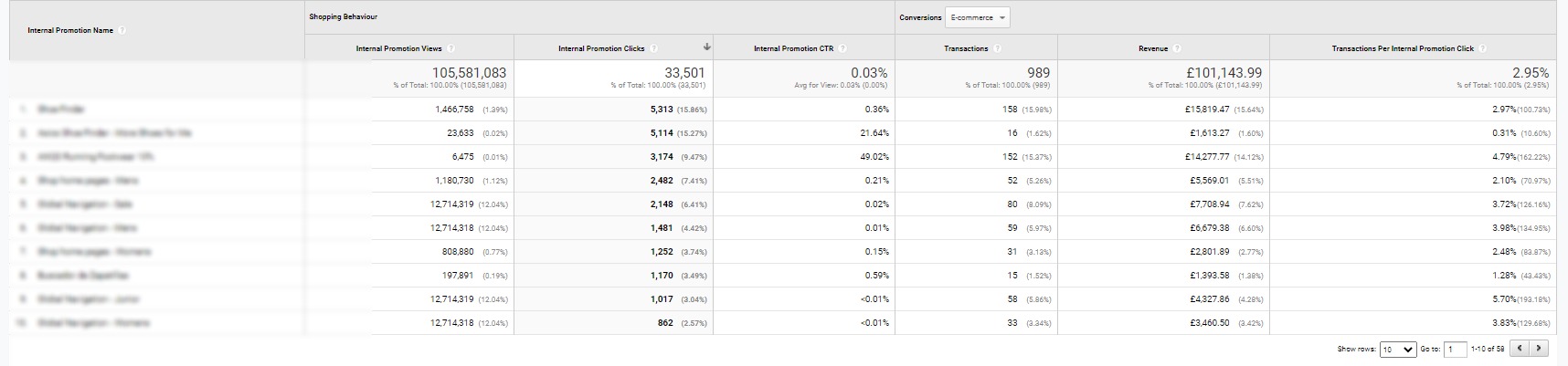Click help icon beside Internal Promotion Name
This screenshot has height=366, width=1568.
(x=122, y=30)
